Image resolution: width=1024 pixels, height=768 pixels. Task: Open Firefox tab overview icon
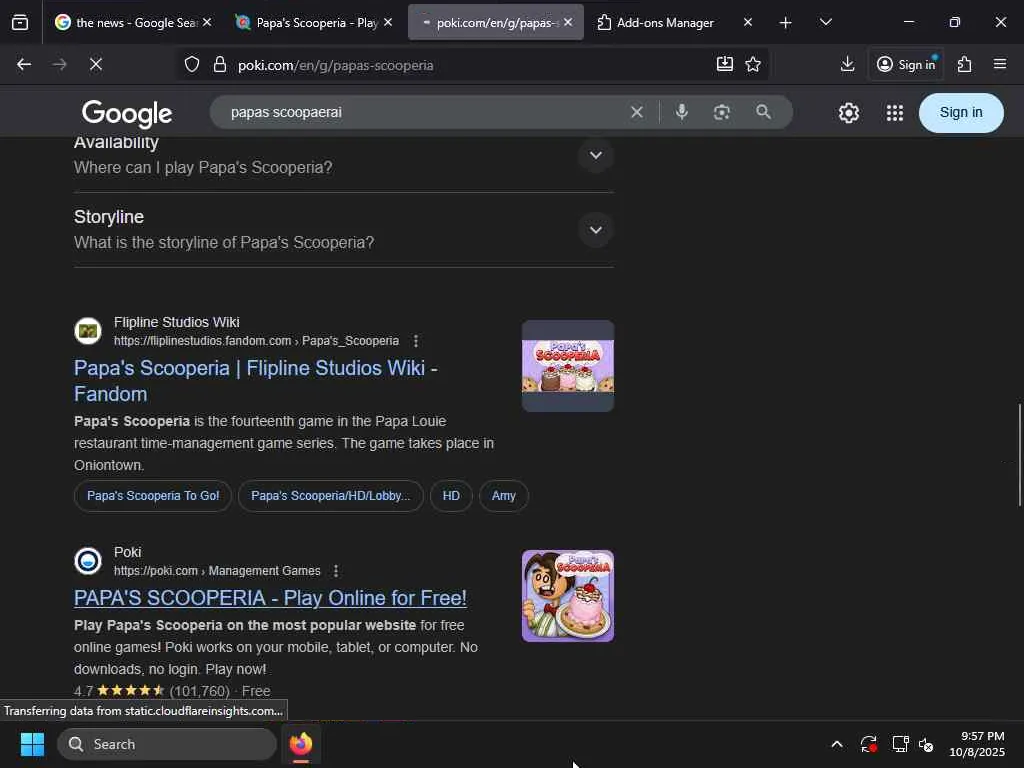pyautogui.click(x=20, y=23)
